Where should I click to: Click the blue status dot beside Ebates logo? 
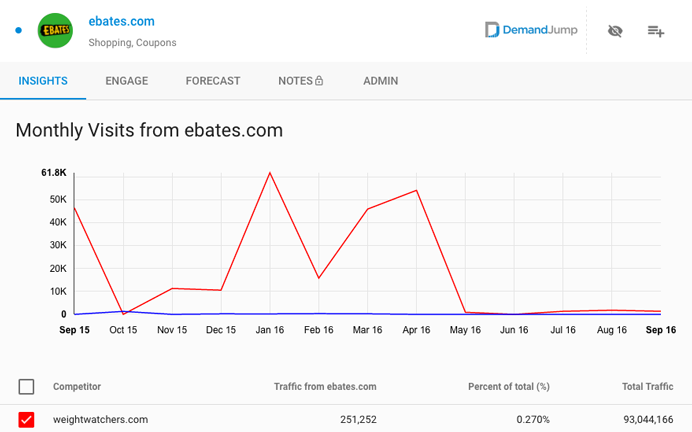19,30
